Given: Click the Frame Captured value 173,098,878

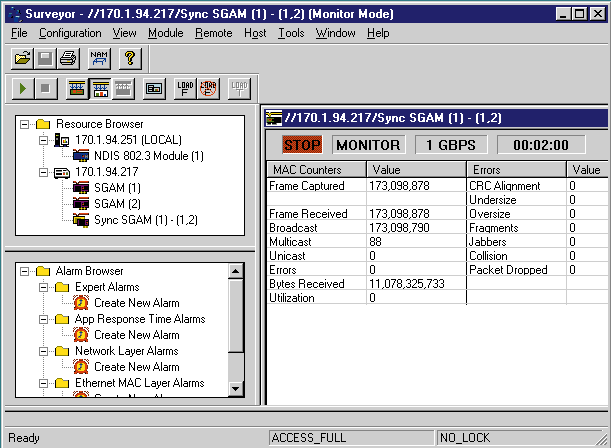Looking at the screenshot, I should [399, 186].
